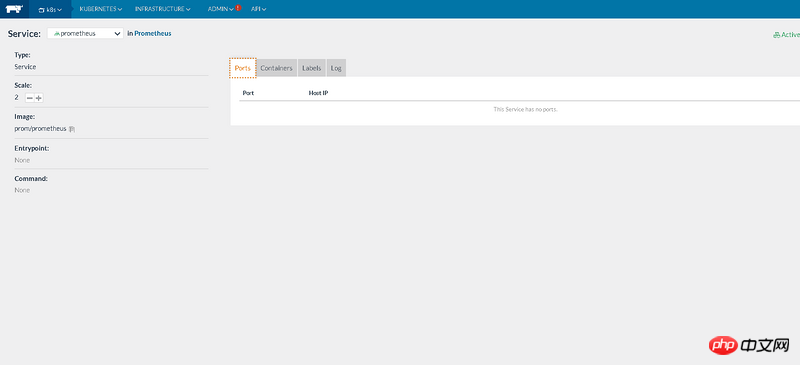Follow the Prometheus stack link
This screenshot has height=365, width=800.
(153, 34)
